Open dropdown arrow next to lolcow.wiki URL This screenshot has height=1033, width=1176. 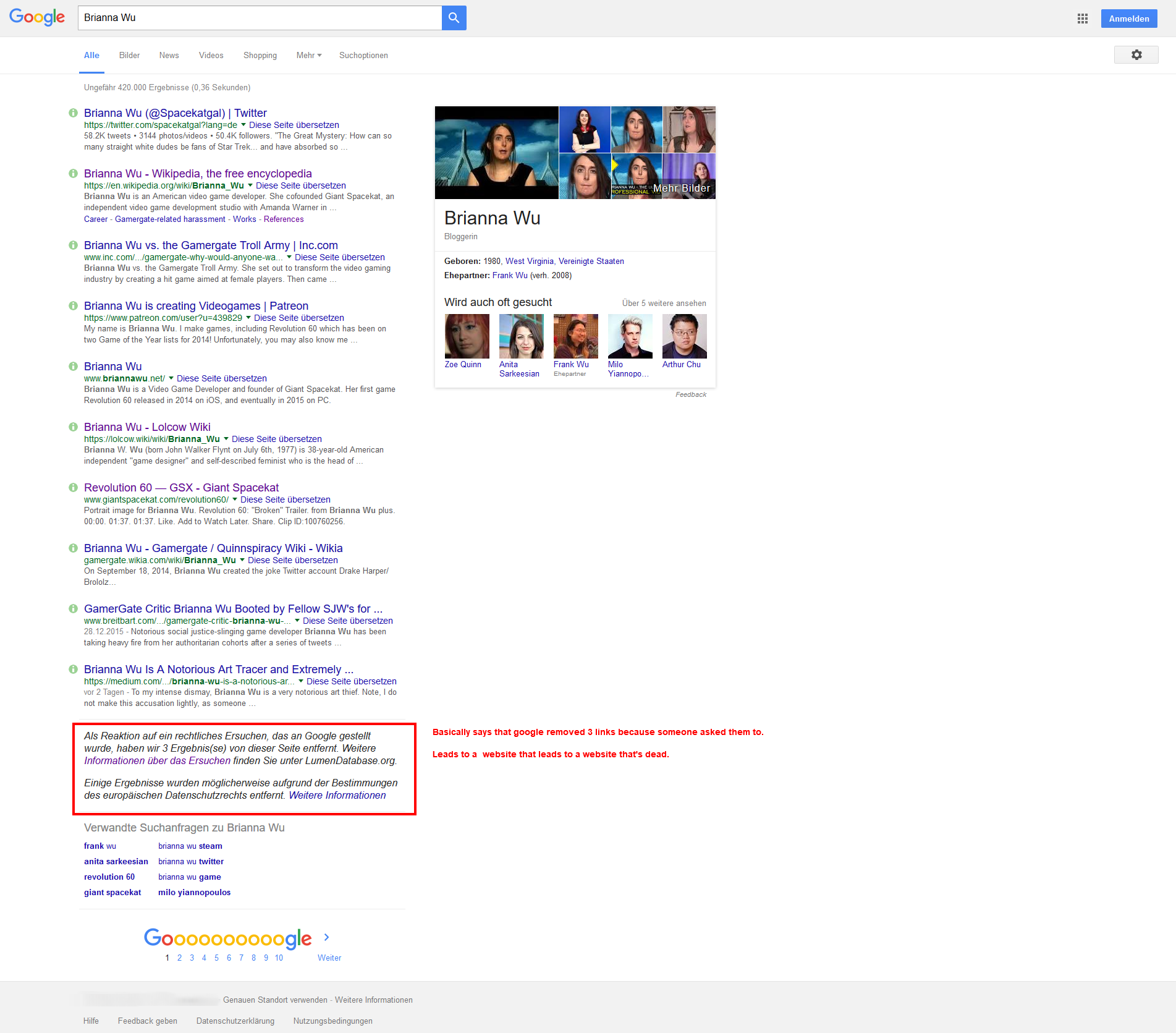tap(226, 439)
